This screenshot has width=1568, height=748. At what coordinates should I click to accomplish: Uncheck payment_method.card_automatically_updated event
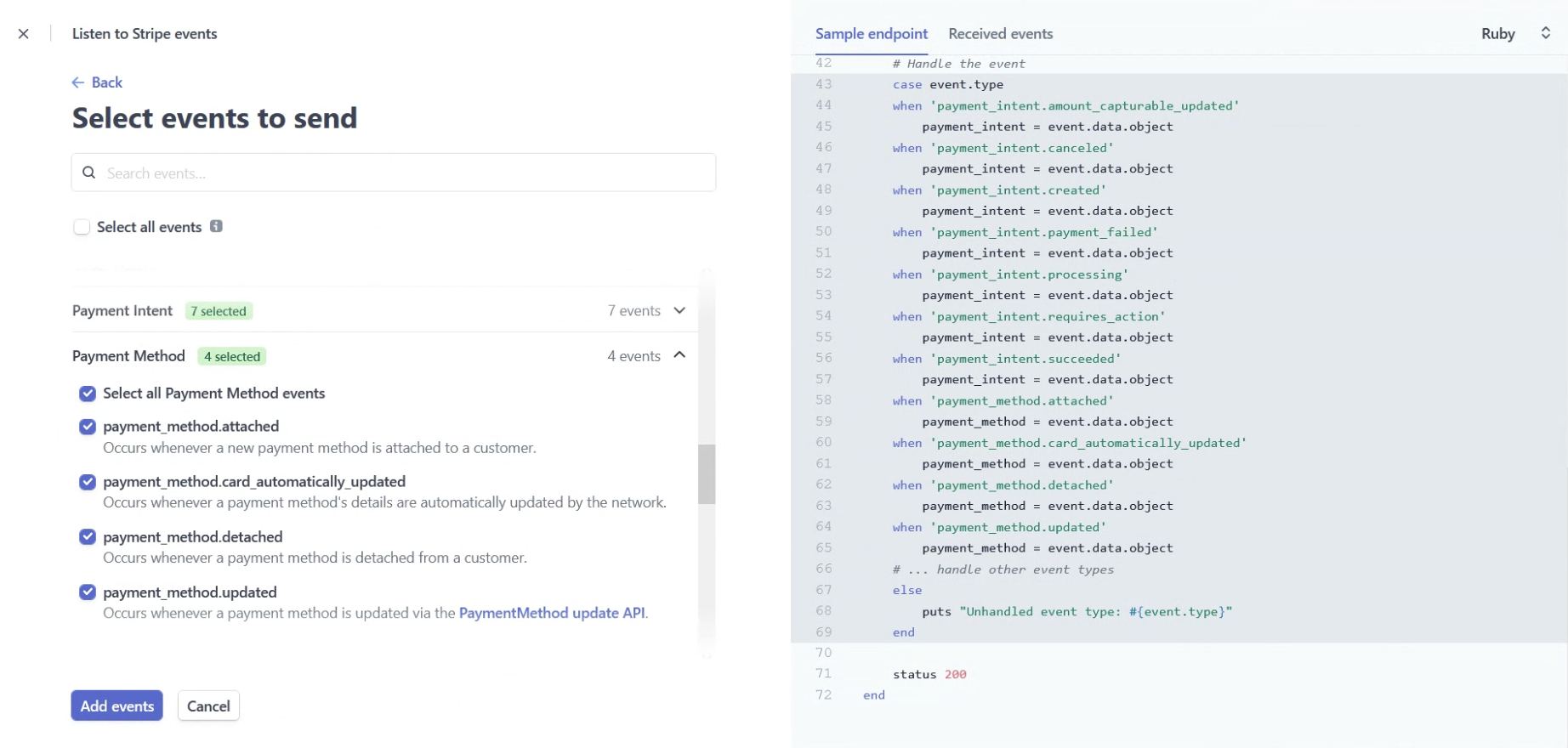88,482
